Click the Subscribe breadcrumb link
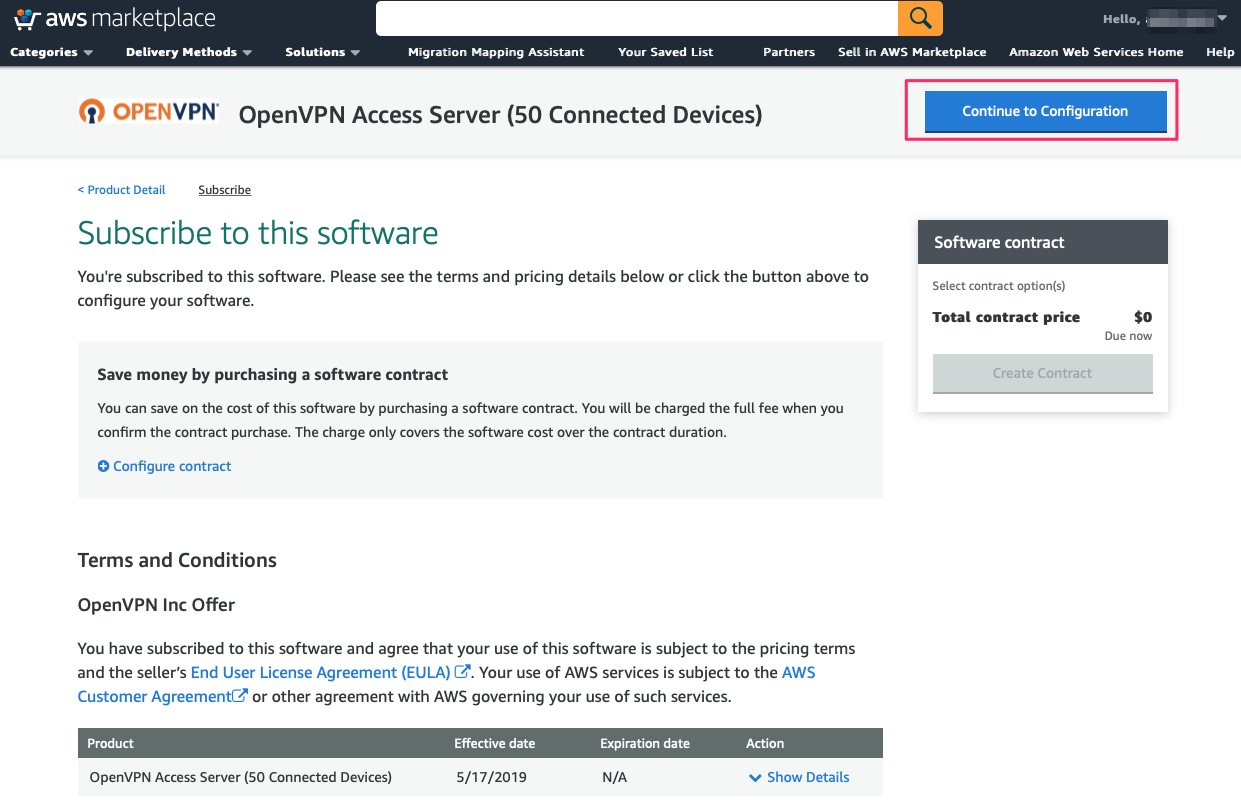Image resolution: width=1241 pixels, height=804 pixels. (225, 190)
